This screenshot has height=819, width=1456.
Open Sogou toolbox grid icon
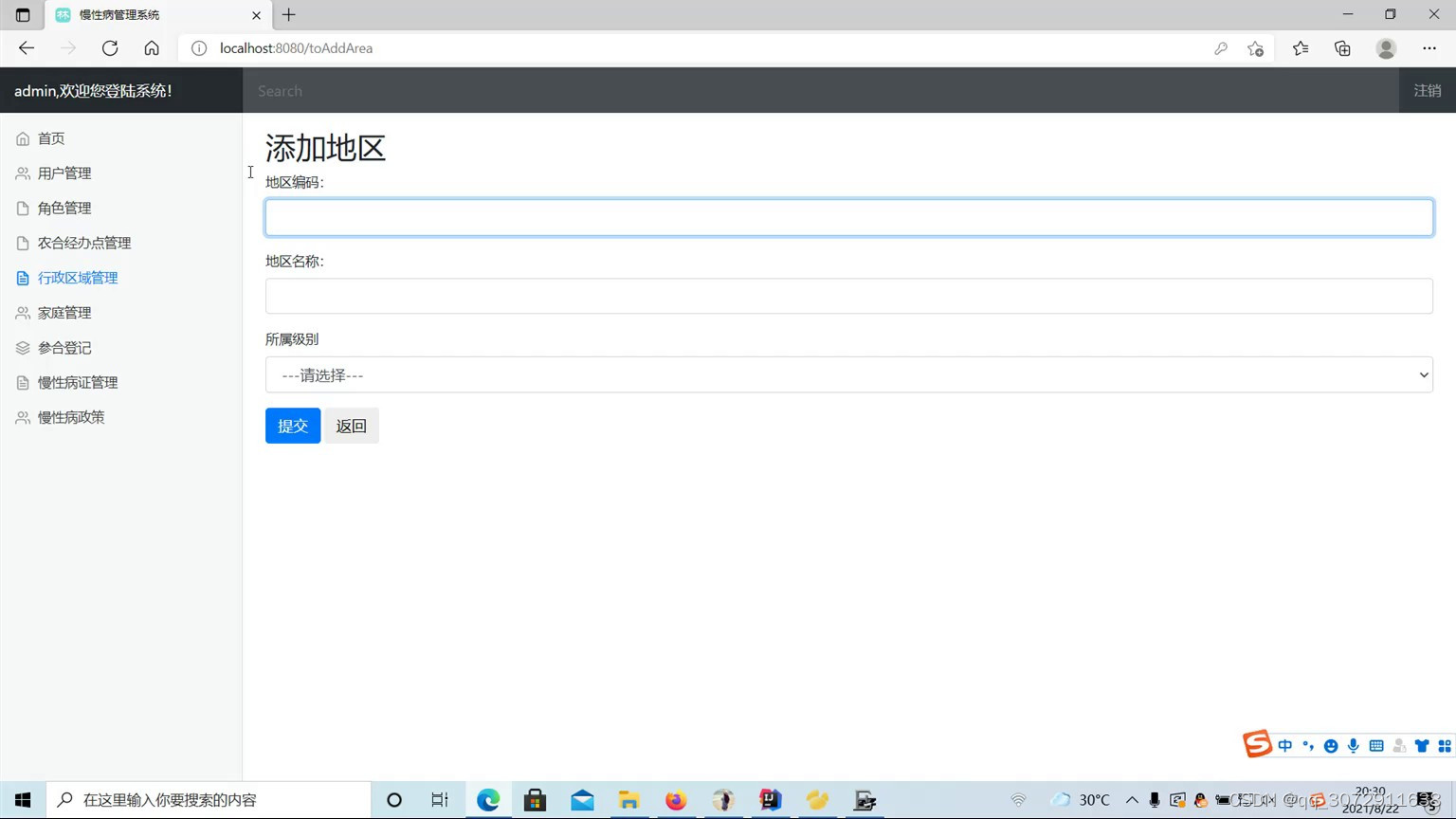[x=1445, y=746]
